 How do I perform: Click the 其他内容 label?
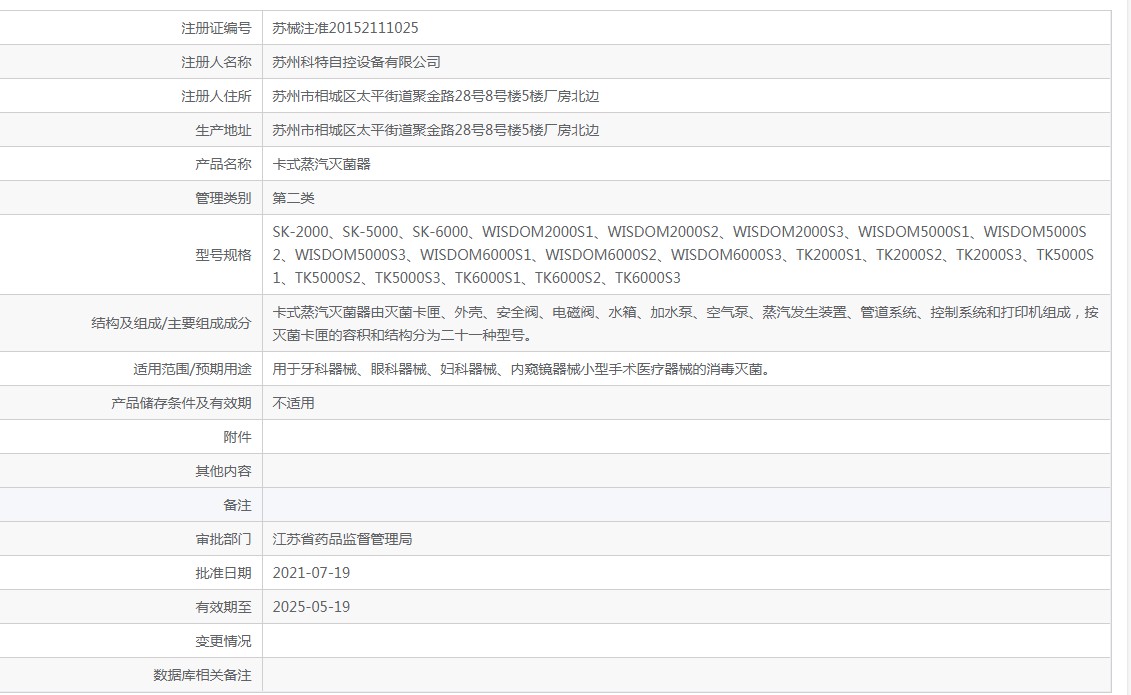[x=223, y=471]
